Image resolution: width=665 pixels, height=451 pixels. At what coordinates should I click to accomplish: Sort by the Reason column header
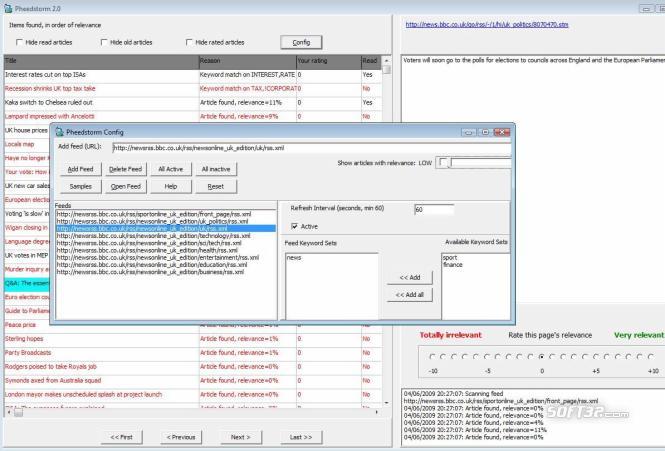(248, 61)
